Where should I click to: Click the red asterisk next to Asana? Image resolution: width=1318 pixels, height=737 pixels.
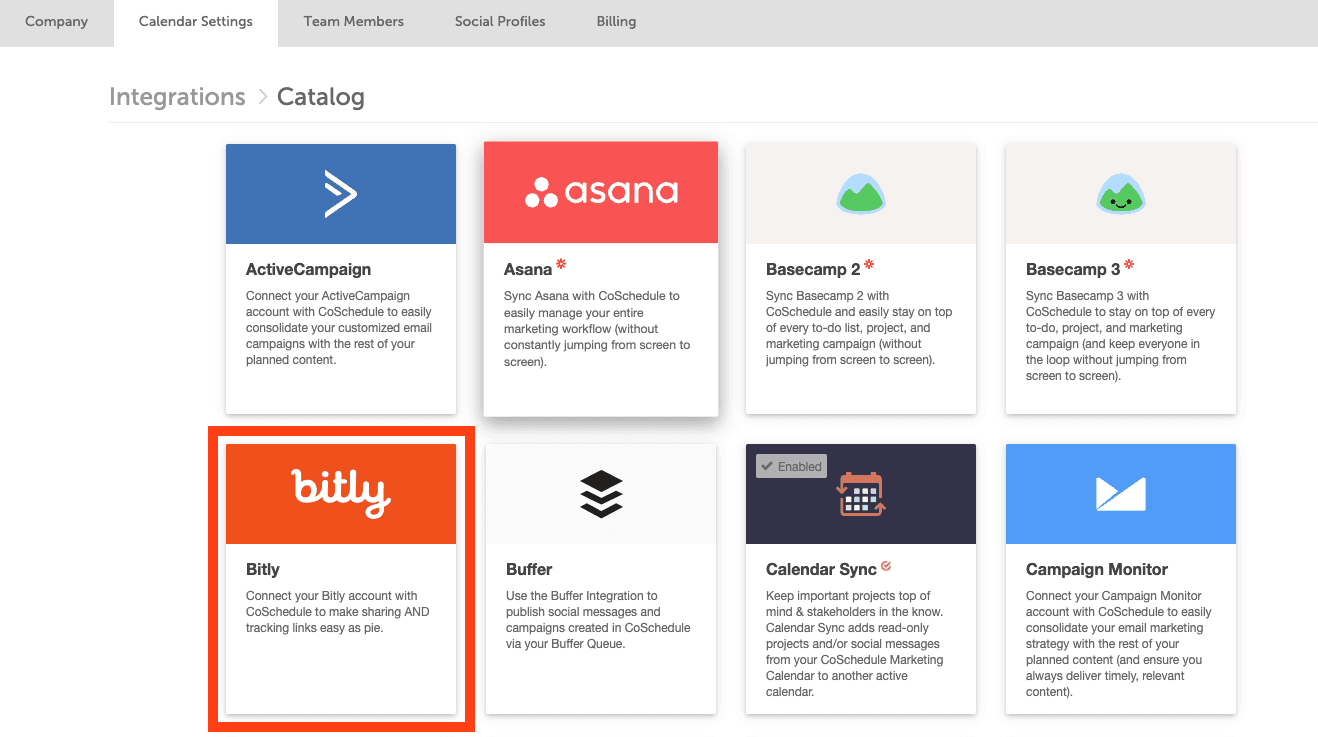pyautogui.click(x=561, y=265)
